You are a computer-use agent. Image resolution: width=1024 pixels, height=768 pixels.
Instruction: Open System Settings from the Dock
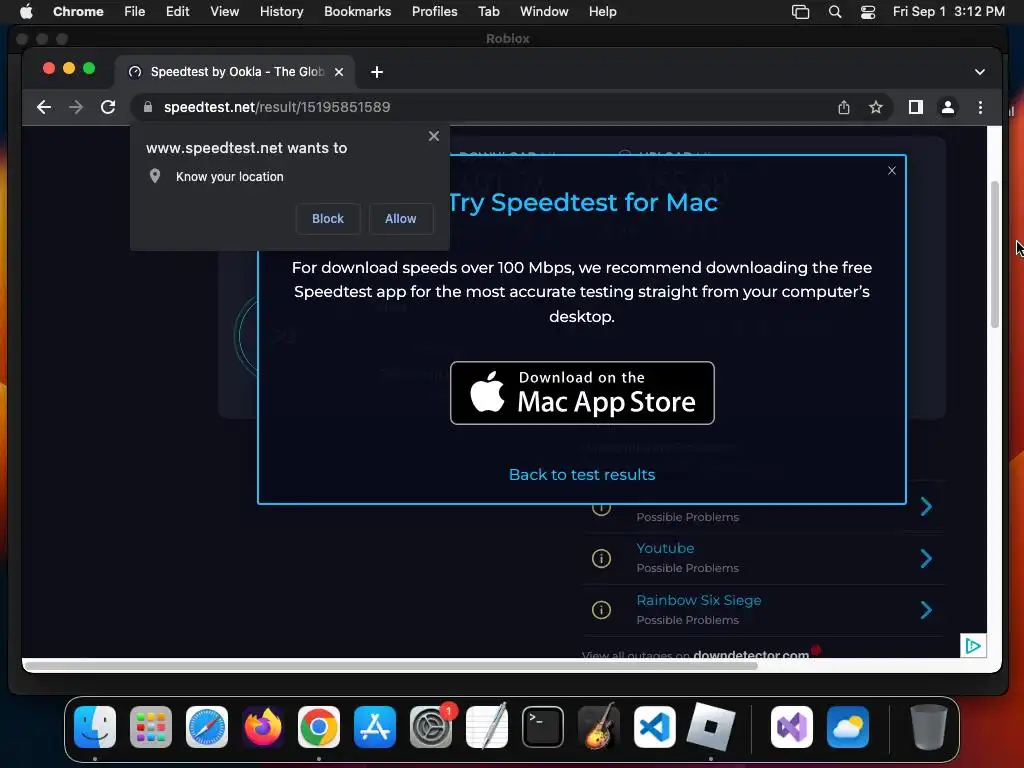[x=431, y=727]
